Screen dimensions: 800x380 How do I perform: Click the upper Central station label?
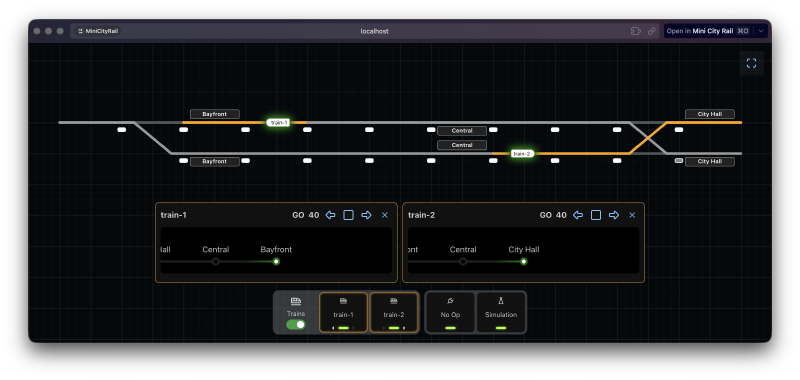462,131
